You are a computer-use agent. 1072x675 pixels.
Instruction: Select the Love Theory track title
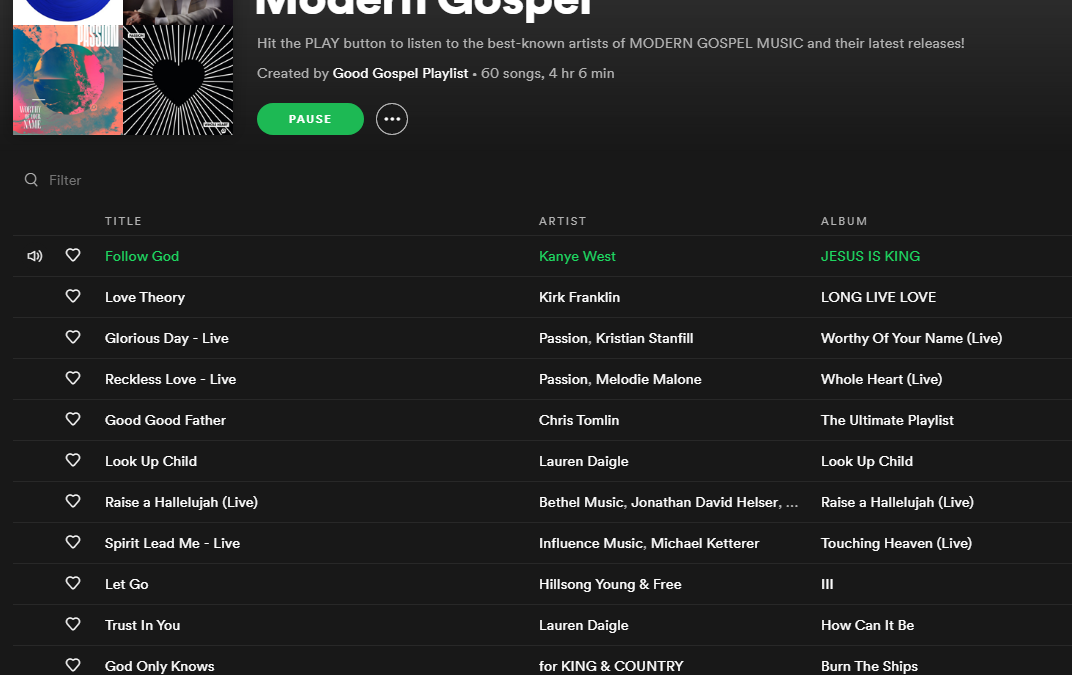145,297
